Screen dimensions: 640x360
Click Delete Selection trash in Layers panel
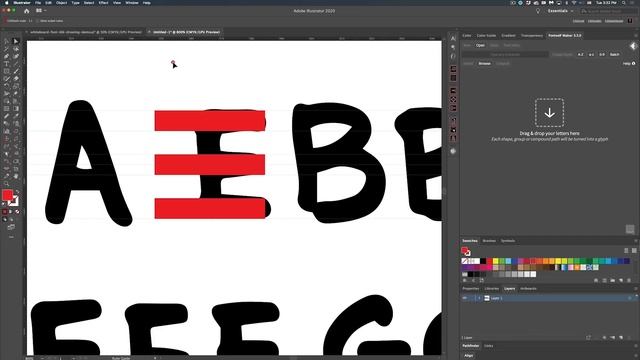(629, 338)
